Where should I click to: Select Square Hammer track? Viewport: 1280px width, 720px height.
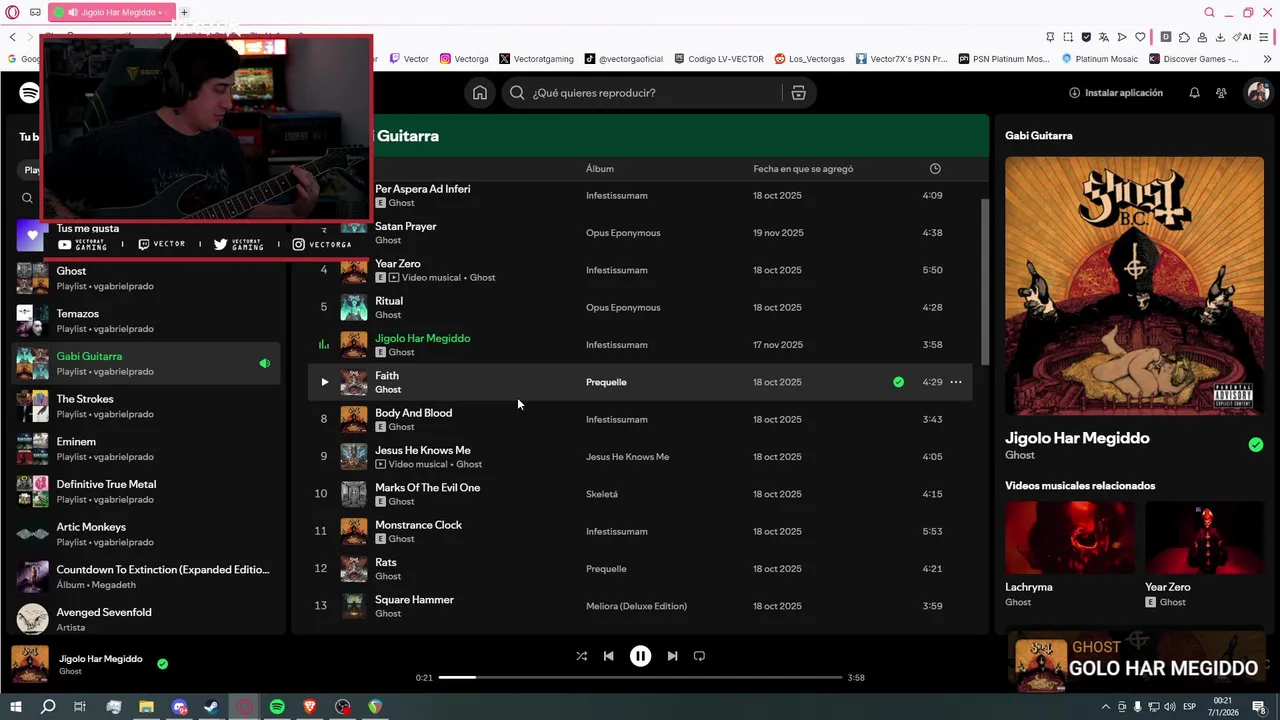click(x=640, y=606)
